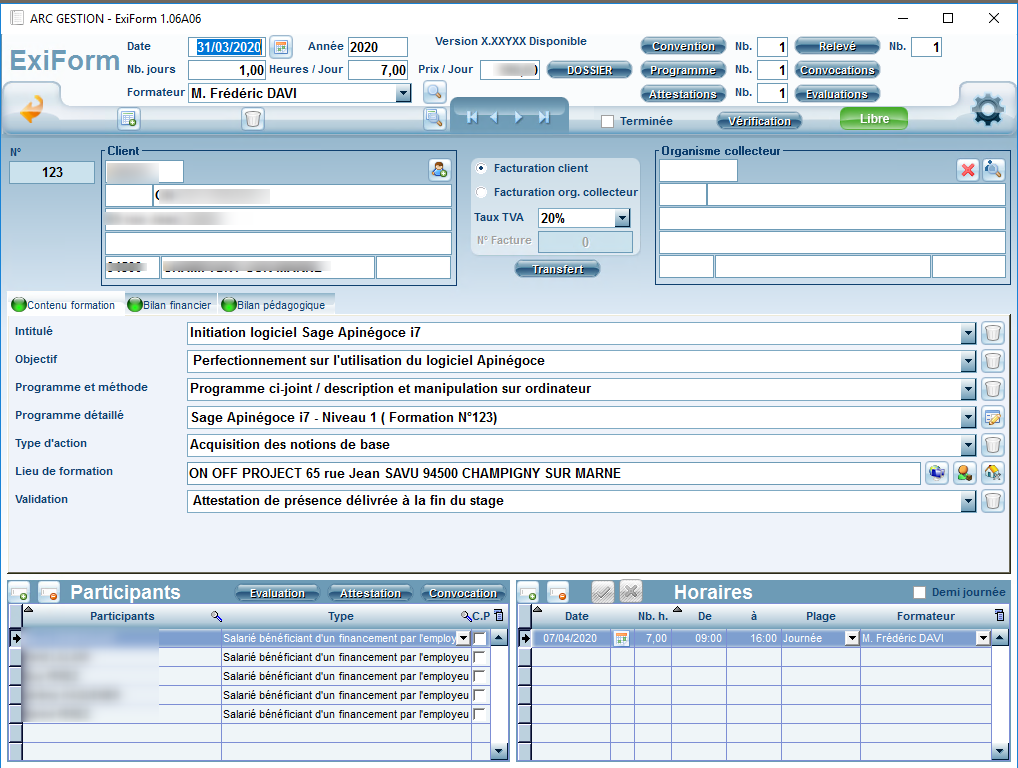
Task: Click the client person icon in Client panel
Action: coord(439,170)
